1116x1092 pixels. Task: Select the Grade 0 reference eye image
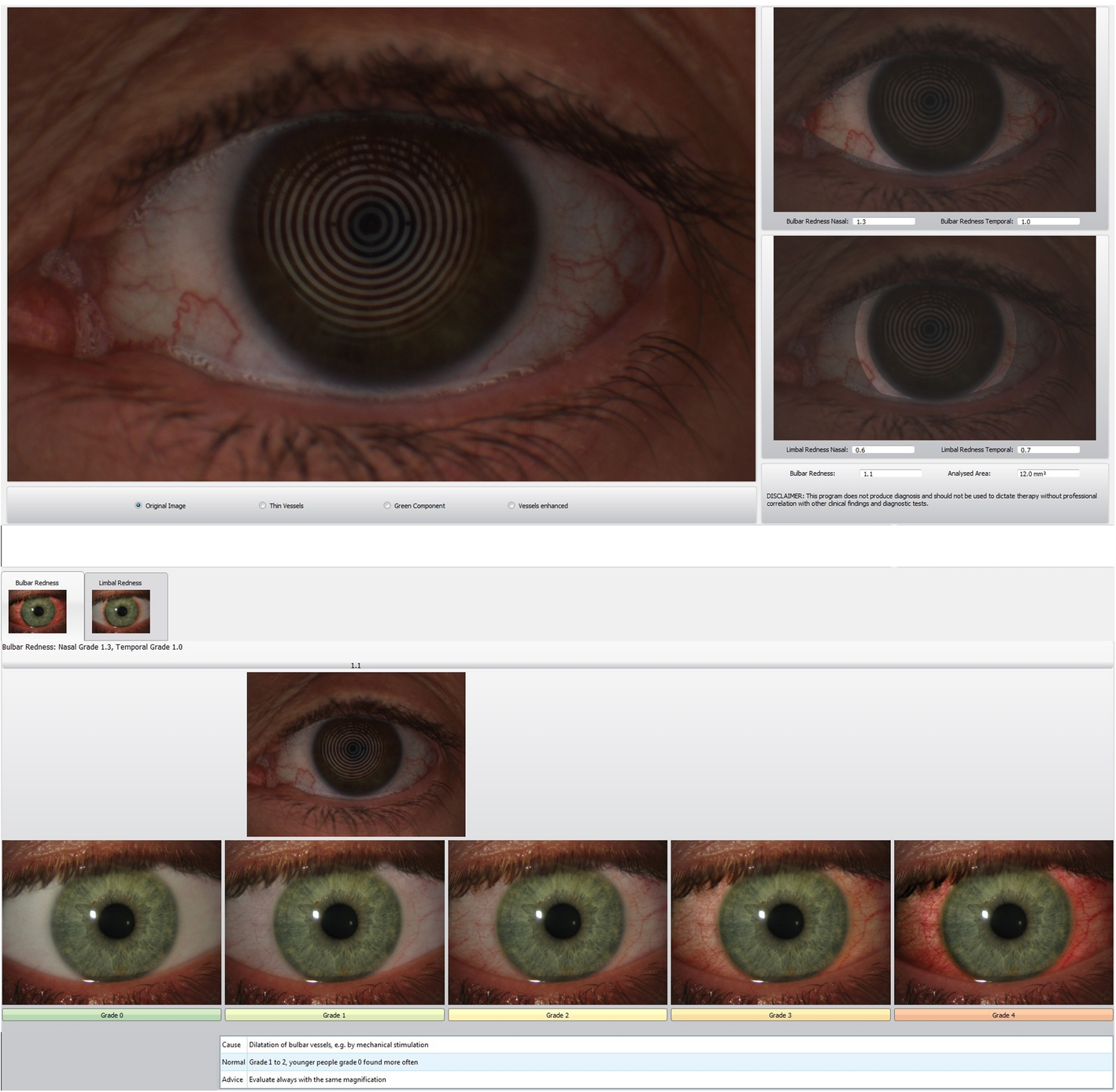[112, 923]
